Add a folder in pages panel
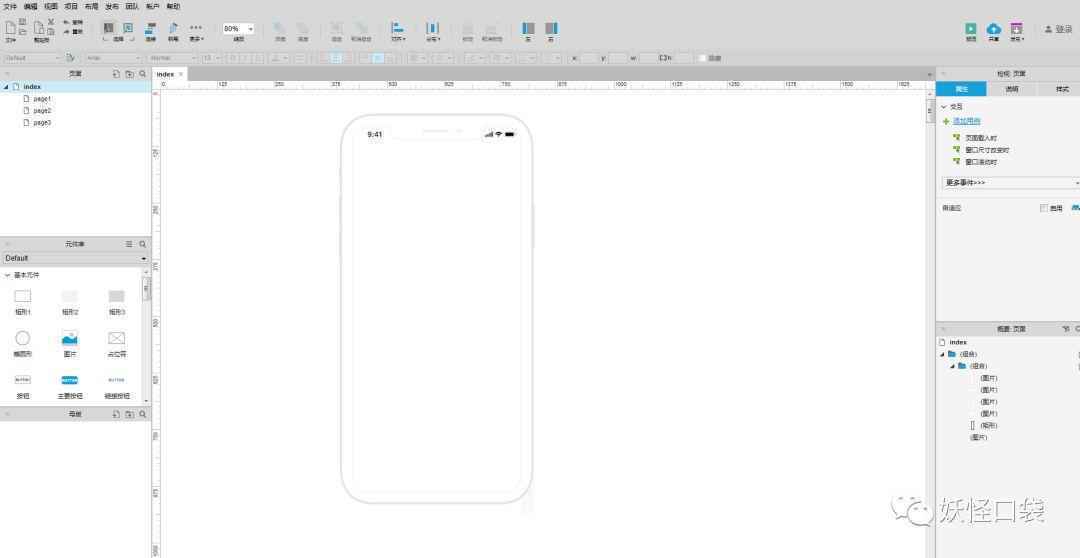This screenshot has width=1080, height=558. coord(129,74)
